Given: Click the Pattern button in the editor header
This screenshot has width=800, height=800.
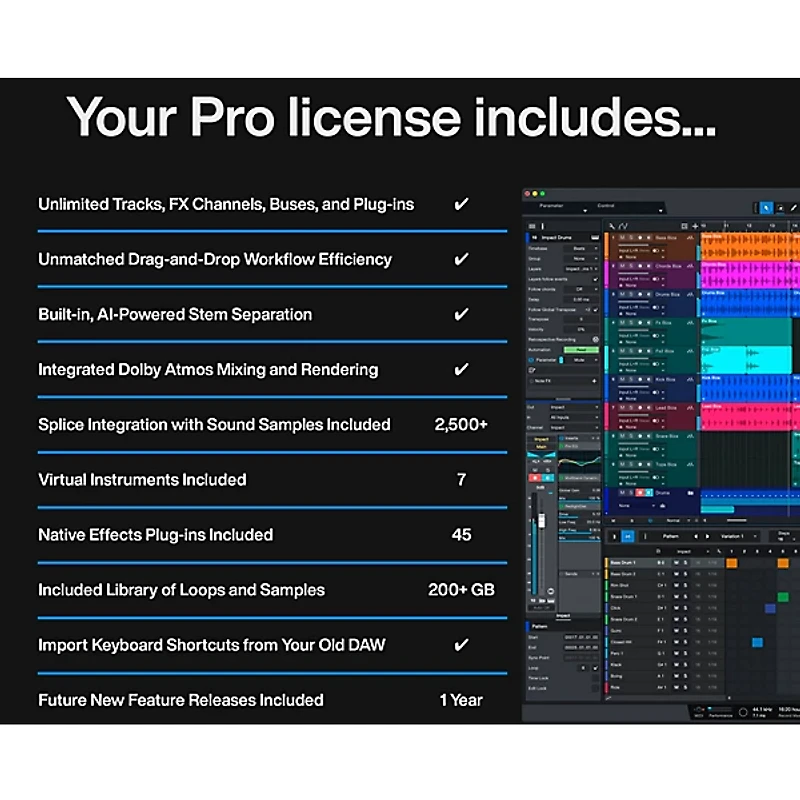Looking at the screenshot, I should pos(671,536).
